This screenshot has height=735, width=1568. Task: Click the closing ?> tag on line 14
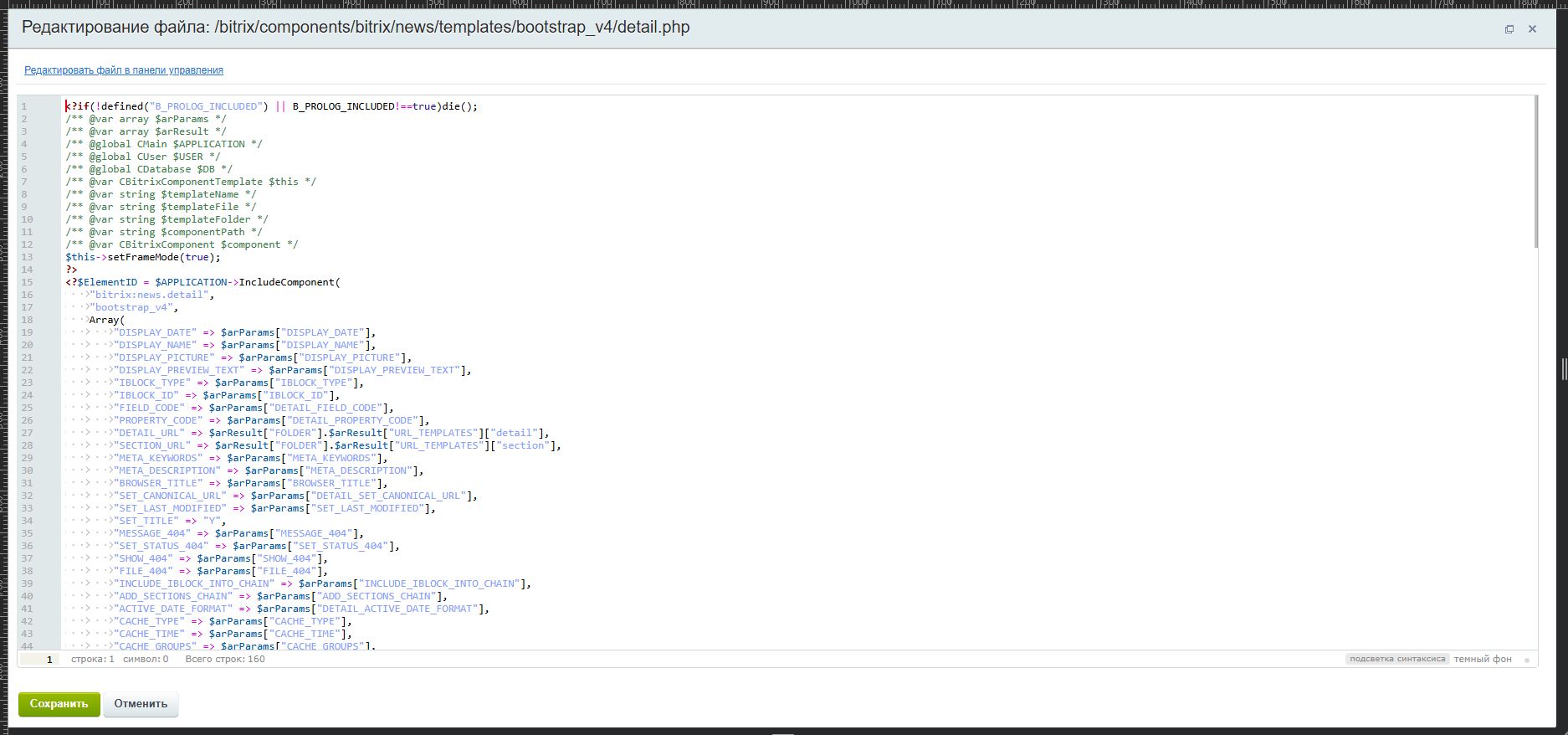[x=71, y=270]
